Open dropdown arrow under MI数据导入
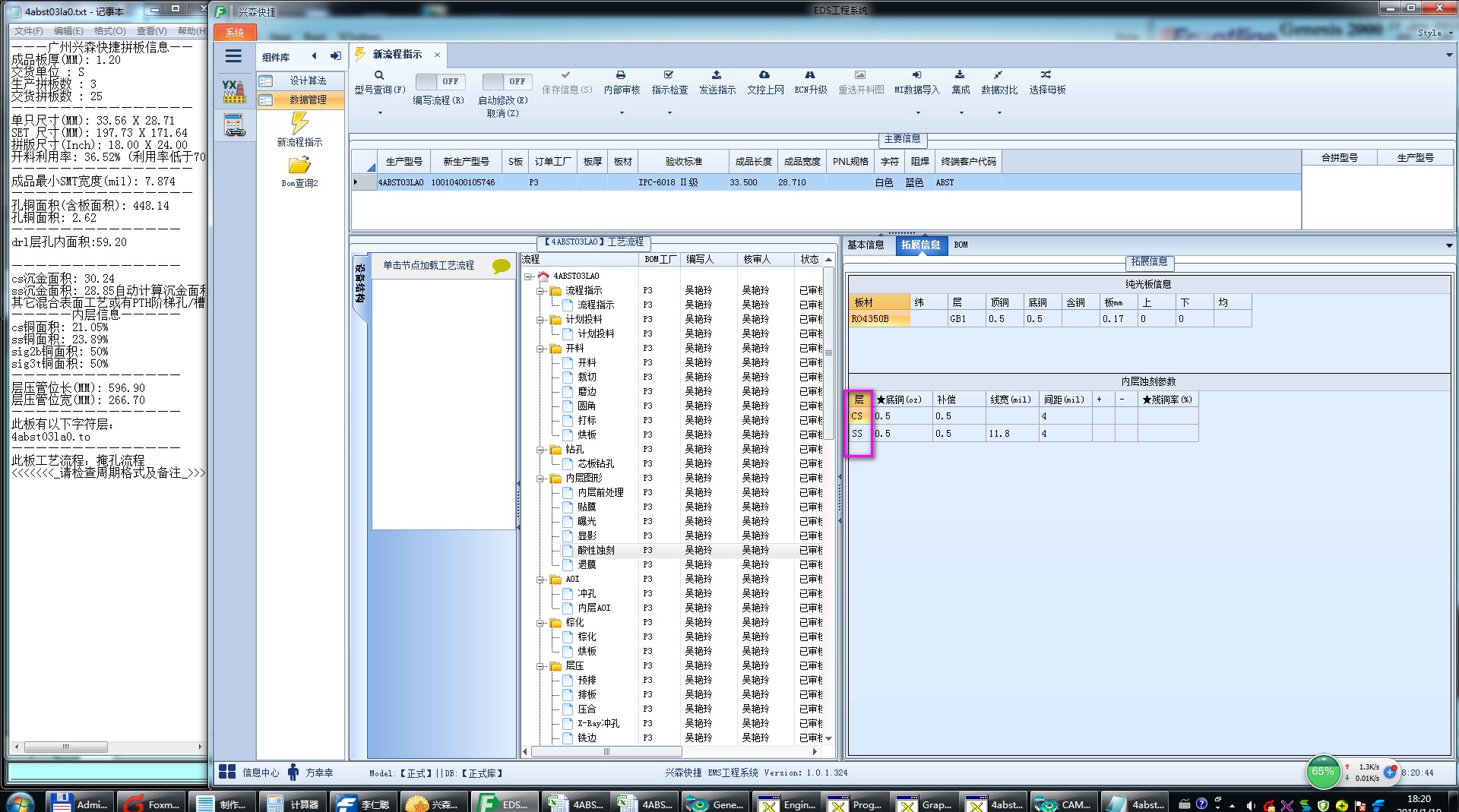This screenshot has width=1459, height=812. [x=918, y=113]
